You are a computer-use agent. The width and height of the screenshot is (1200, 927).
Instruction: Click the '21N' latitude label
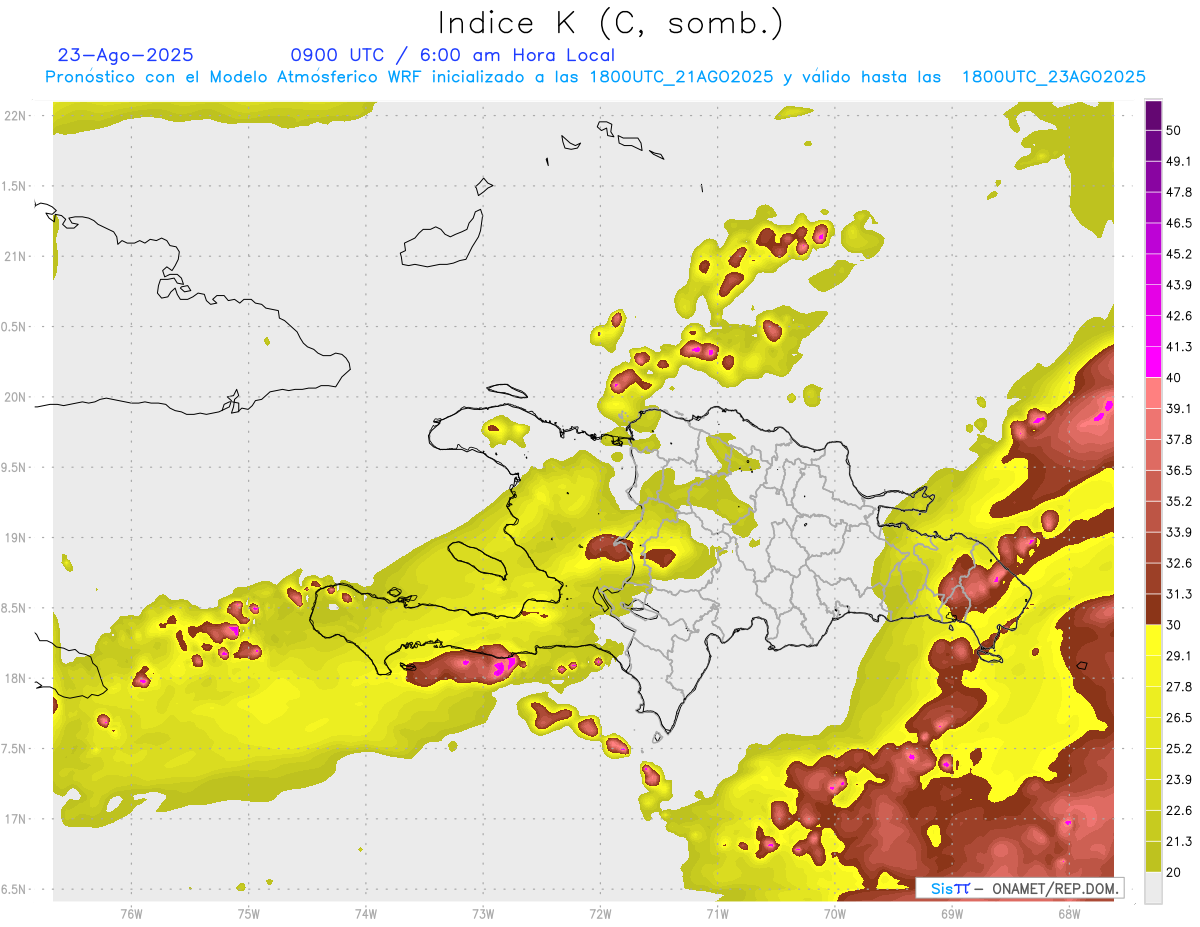tap(15, 256)
